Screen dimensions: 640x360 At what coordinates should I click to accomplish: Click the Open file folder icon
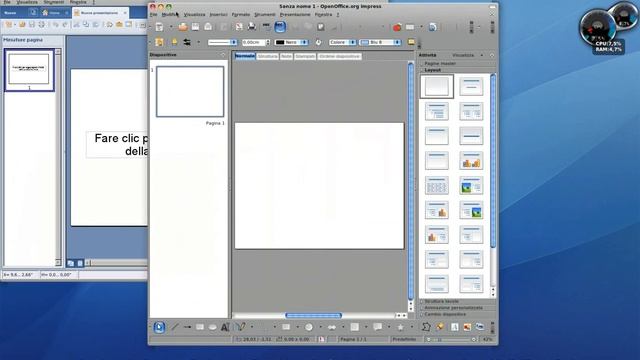pyautogui.click(x=183, y=27)
